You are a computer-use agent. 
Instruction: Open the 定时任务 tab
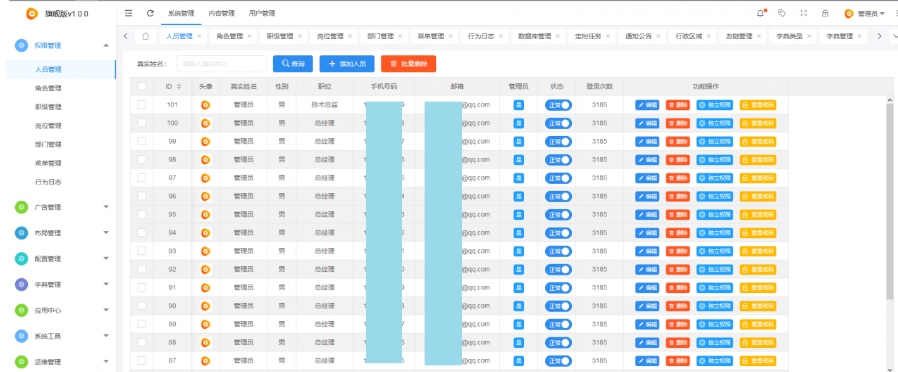coord(588,36)
